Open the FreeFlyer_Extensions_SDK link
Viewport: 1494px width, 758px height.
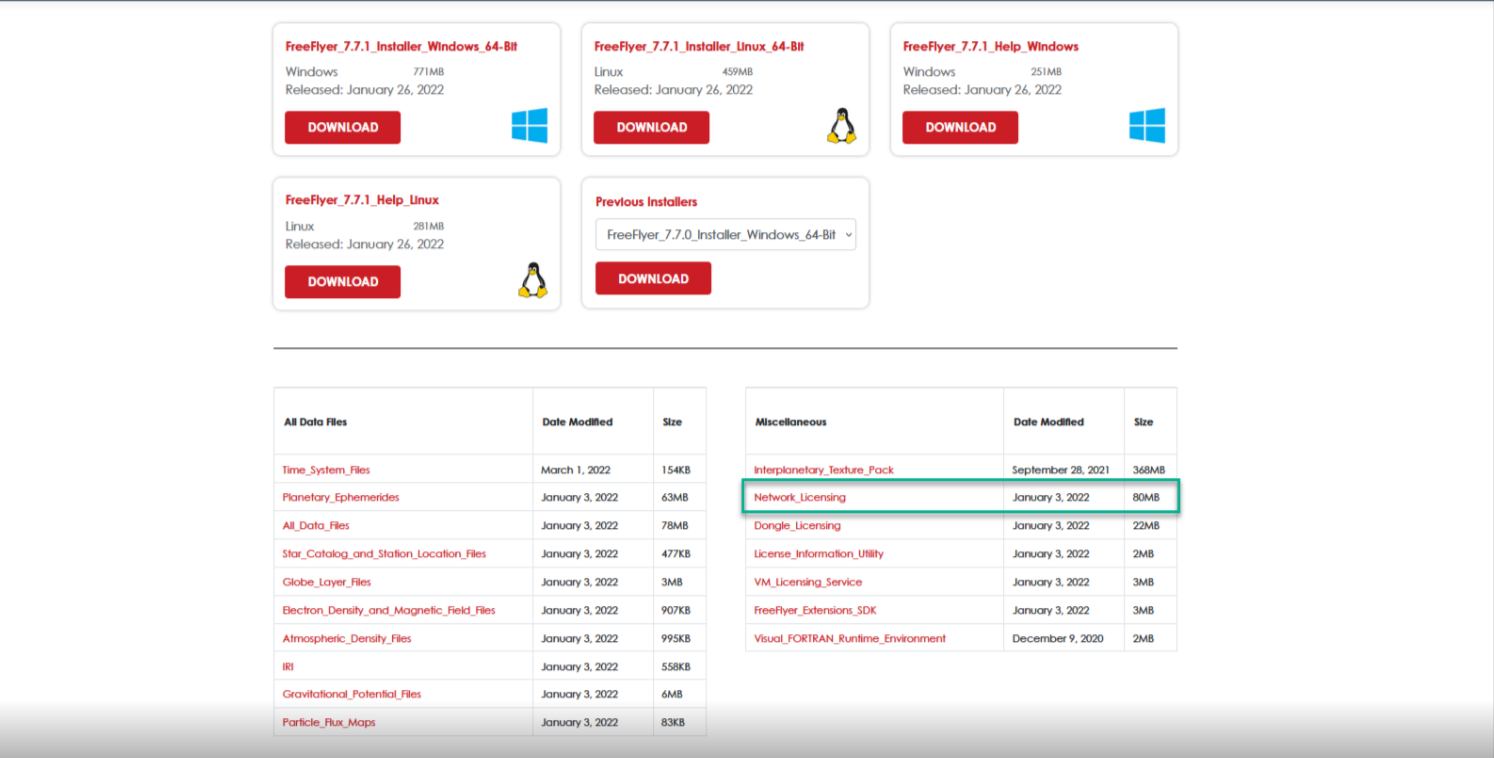(815, 610)
